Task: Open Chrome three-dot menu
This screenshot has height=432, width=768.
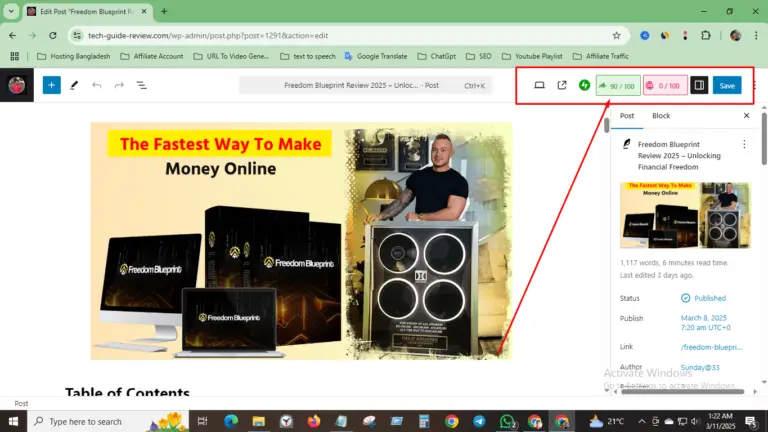Action: click(756, 35)
